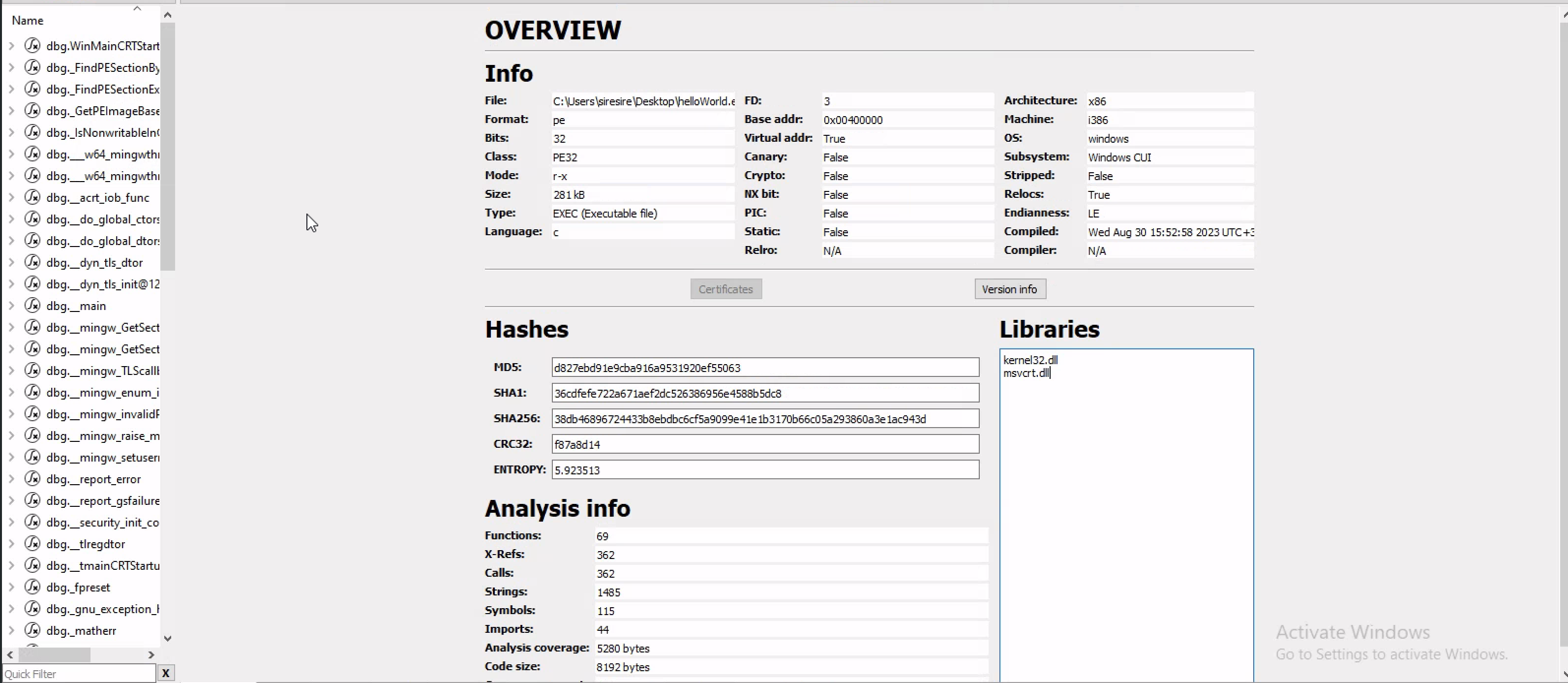Click function icon beside dbg._fpreset
Viewport: 1568px width, 683px height.
tap(32, 587)
